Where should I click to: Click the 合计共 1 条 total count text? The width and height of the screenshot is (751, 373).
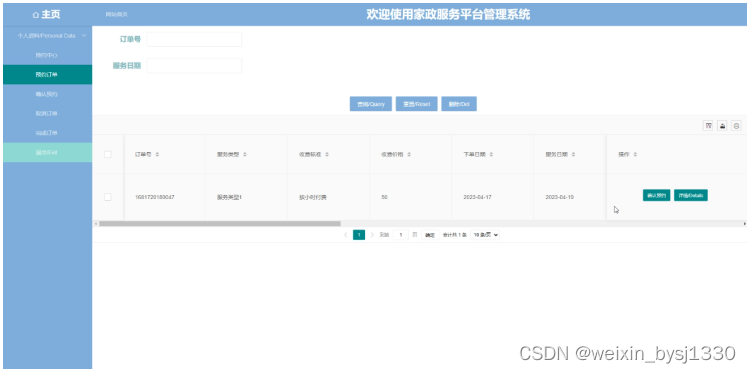(455, 235)
